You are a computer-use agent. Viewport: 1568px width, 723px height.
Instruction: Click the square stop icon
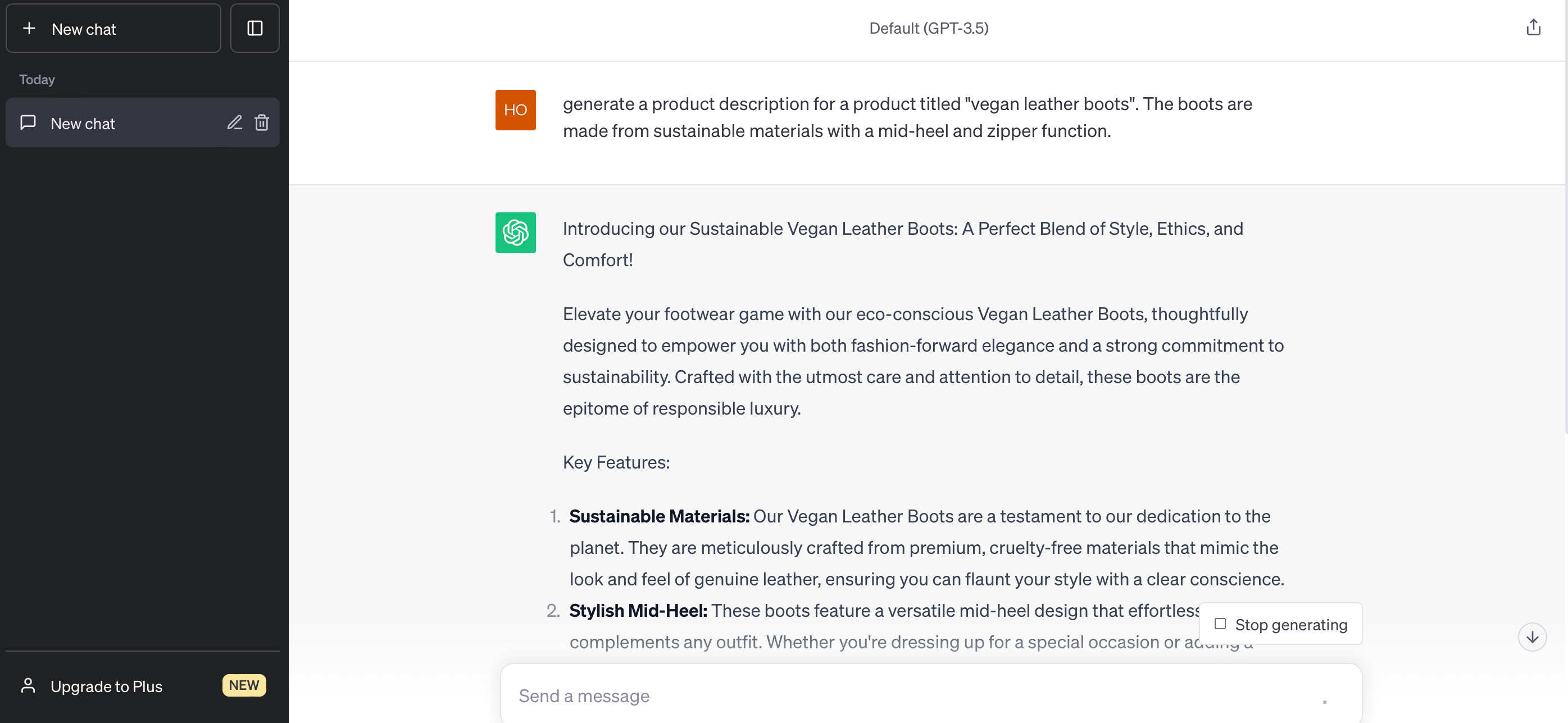click(1219, 624)
